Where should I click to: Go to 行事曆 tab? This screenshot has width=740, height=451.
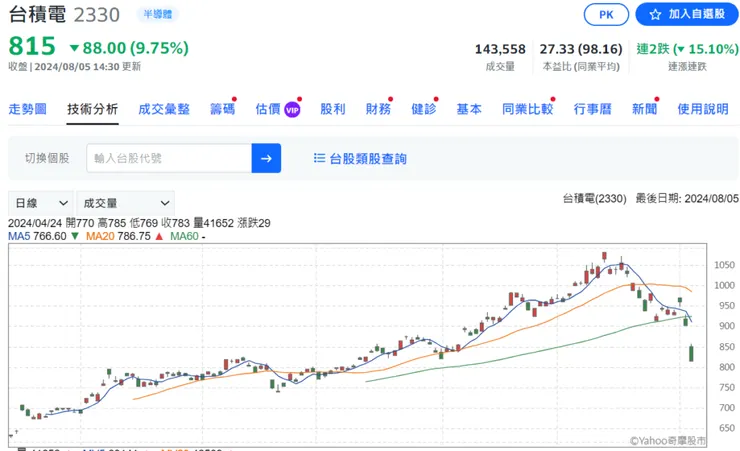pos(592,109)
